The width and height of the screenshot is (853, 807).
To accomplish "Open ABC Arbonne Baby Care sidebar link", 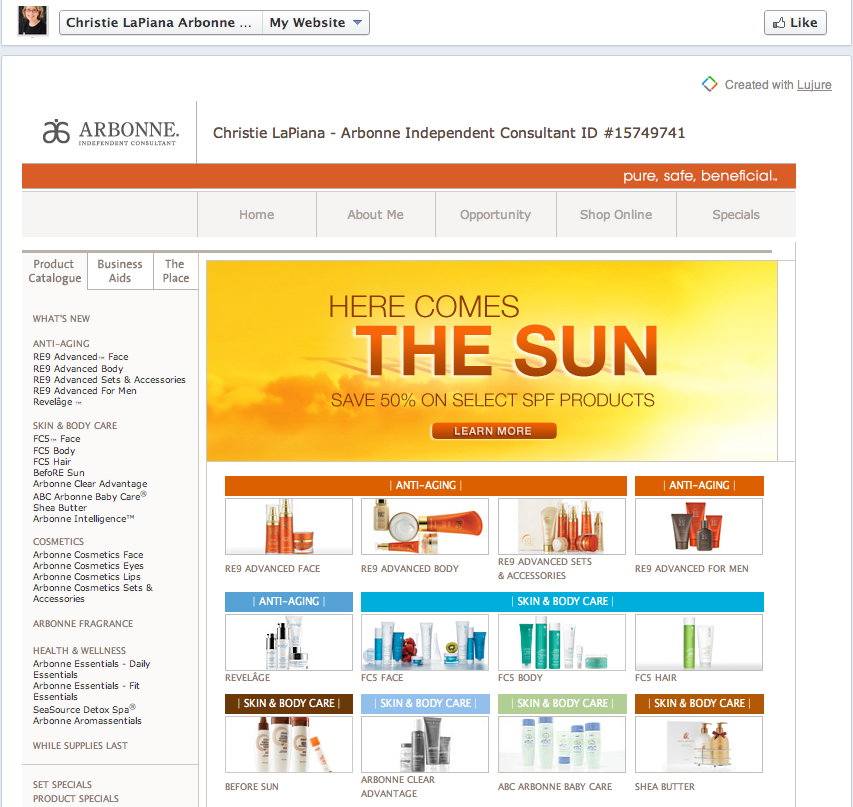I will [90, 496].
